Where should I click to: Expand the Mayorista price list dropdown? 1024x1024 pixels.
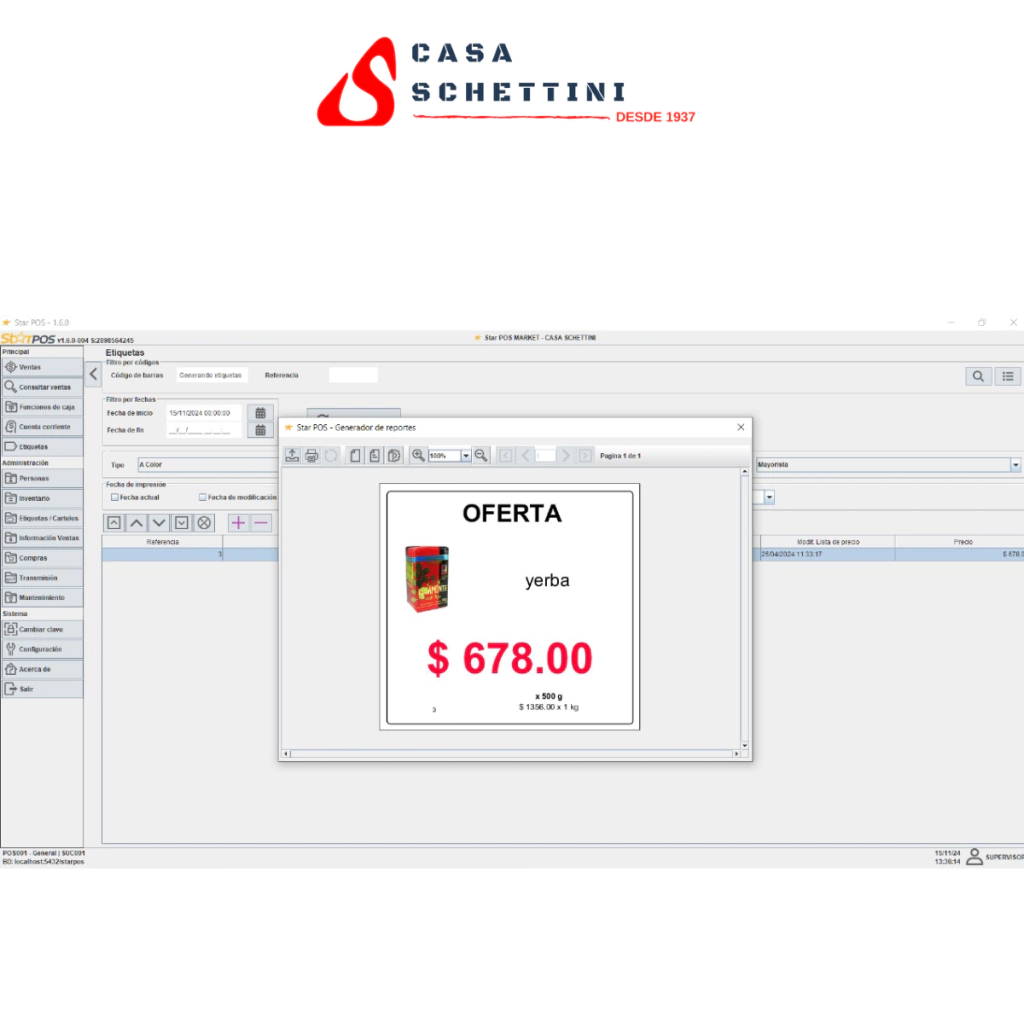pos(1015,465)
